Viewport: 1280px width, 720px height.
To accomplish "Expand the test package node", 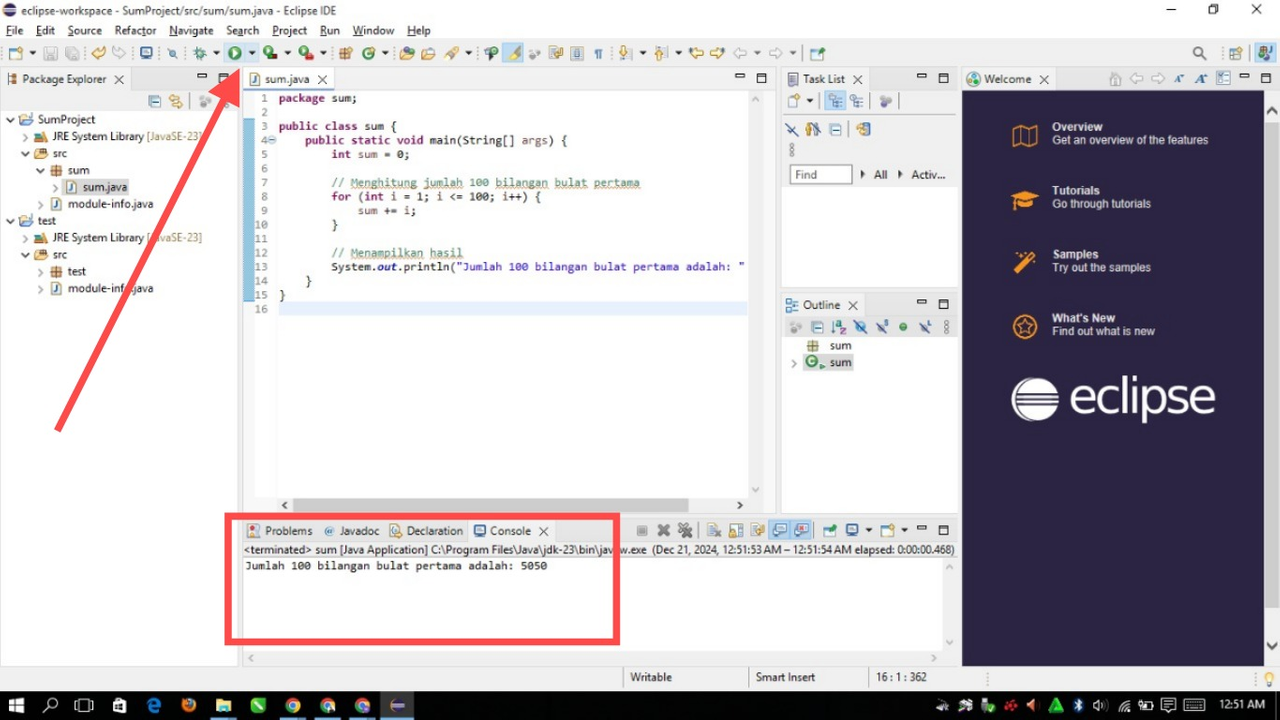I will click(x=41, y=271).
